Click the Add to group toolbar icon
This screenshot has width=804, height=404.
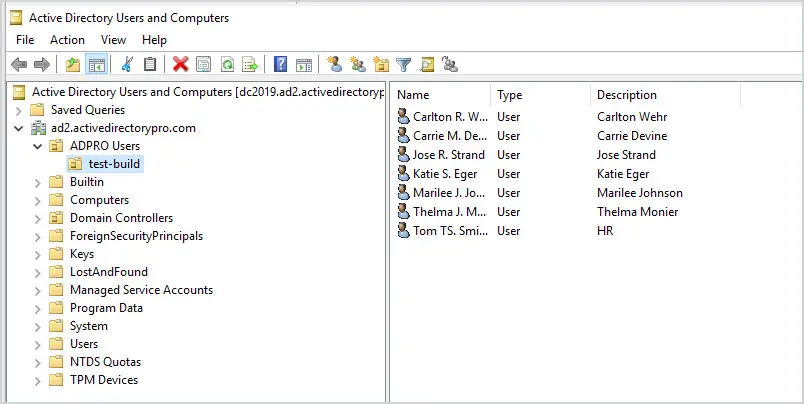450,65
